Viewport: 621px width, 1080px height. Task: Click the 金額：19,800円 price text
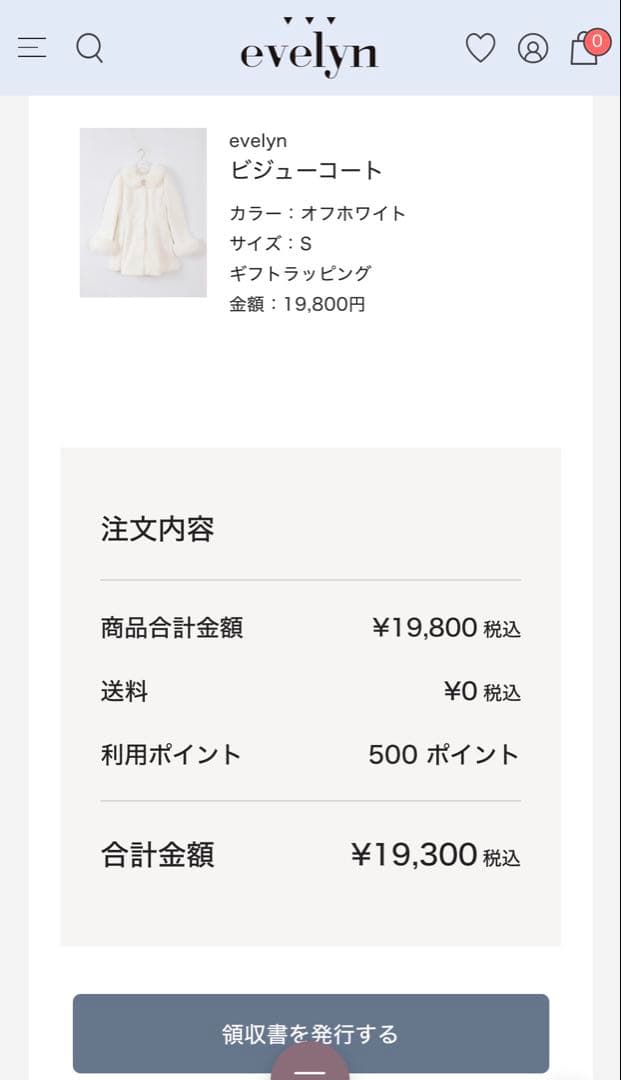[x=297, y=304]
